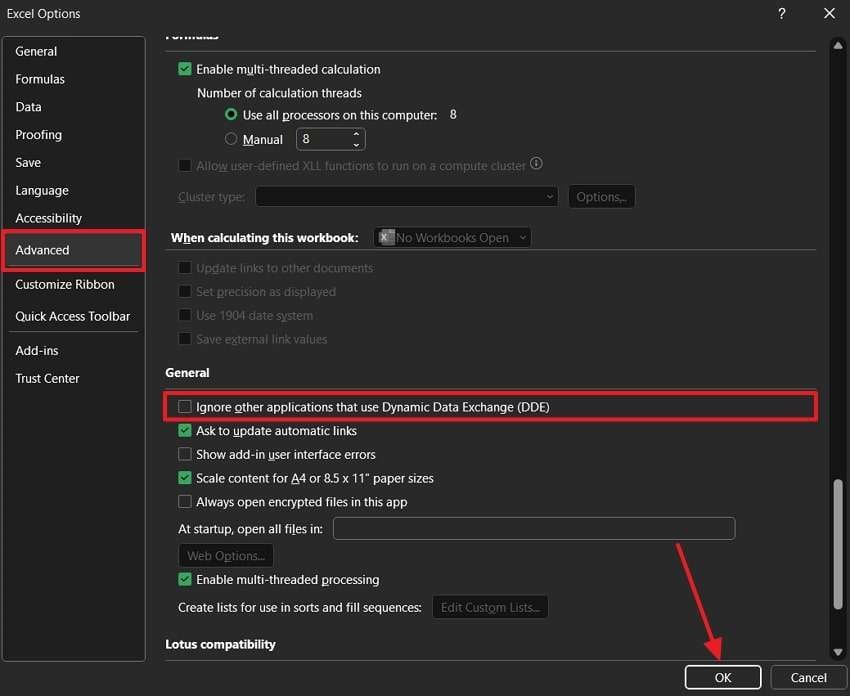
Task: Close the Excel Options dialog
Action: 829,14
